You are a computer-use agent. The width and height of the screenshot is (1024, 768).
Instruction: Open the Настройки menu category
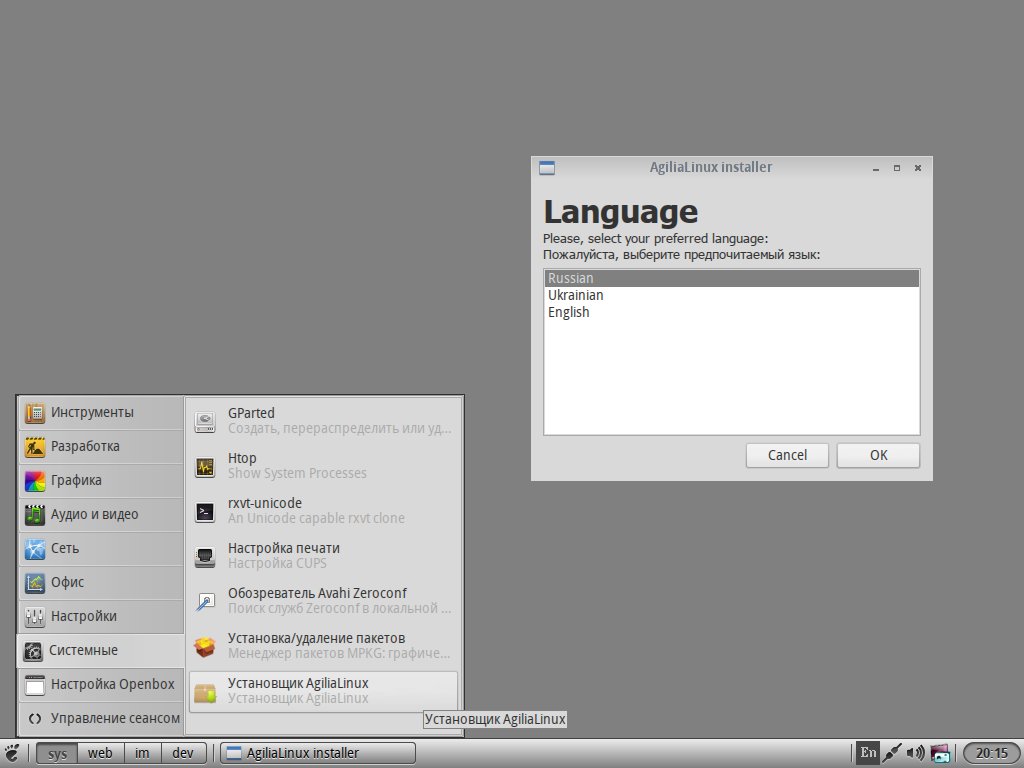[x=101, y=616]
